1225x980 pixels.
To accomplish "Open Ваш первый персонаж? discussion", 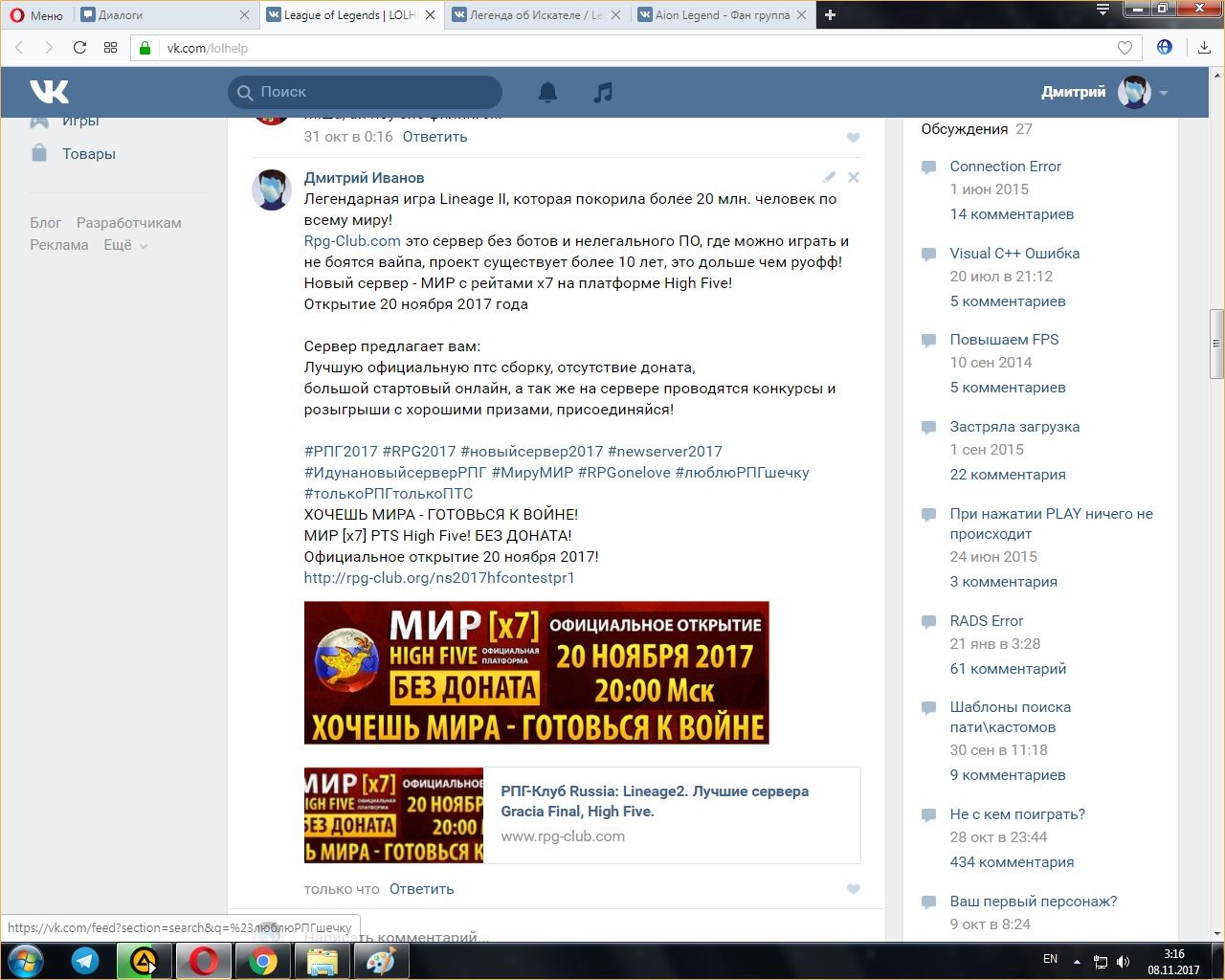I will pos(1034,902).
